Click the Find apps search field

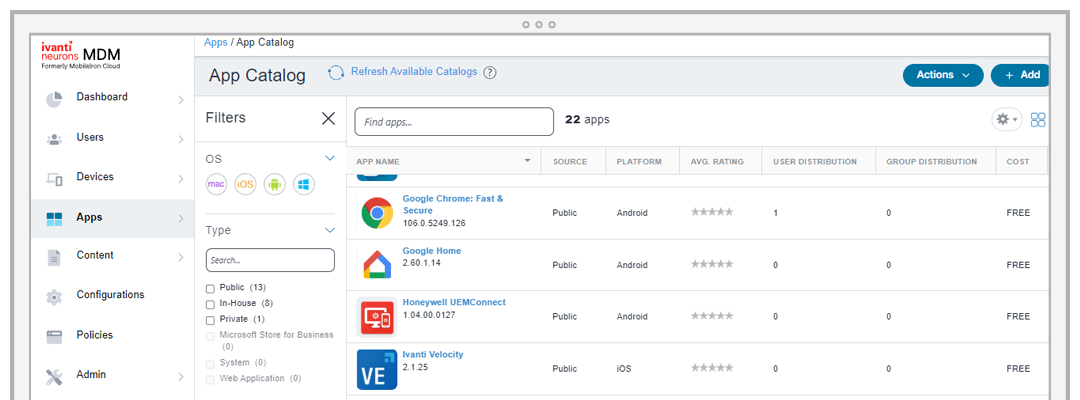454,122
